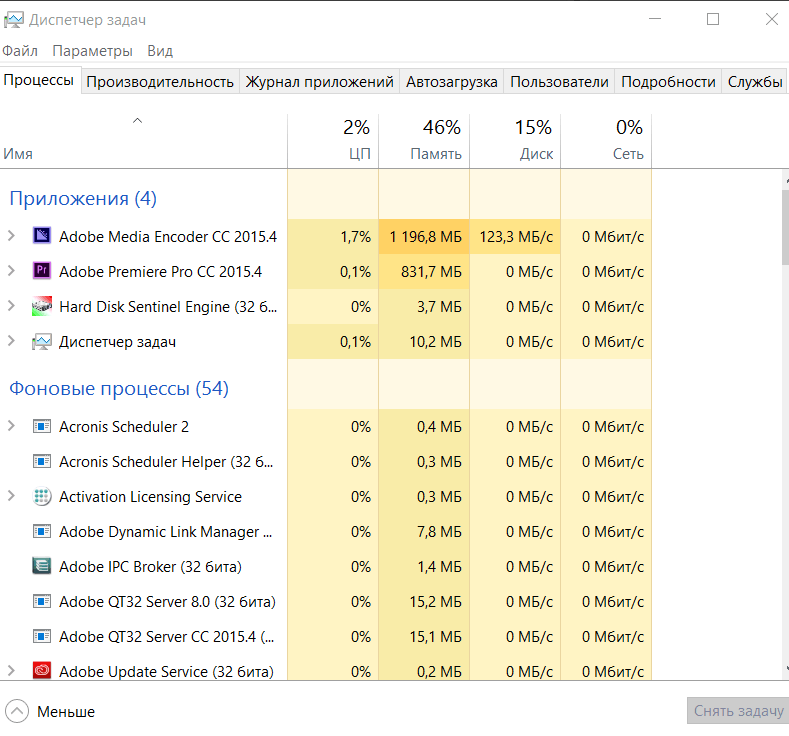This screenshot has width=789, height=736.
Task: Switch to the Журнал приложений tab
Action: (320, 81)
